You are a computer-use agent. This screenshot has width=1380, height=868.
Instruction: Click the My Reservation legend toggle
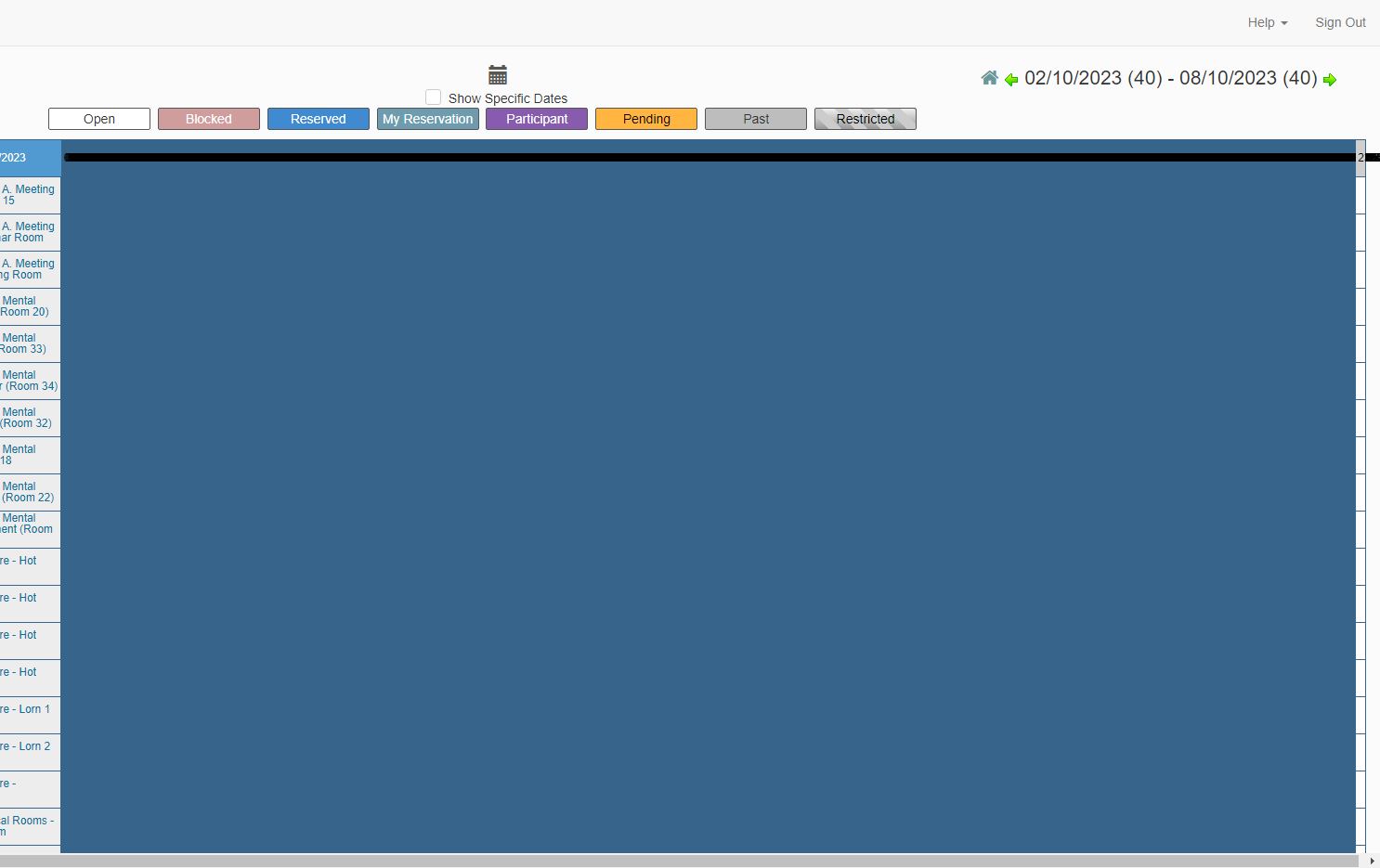(x=427, y=119)
